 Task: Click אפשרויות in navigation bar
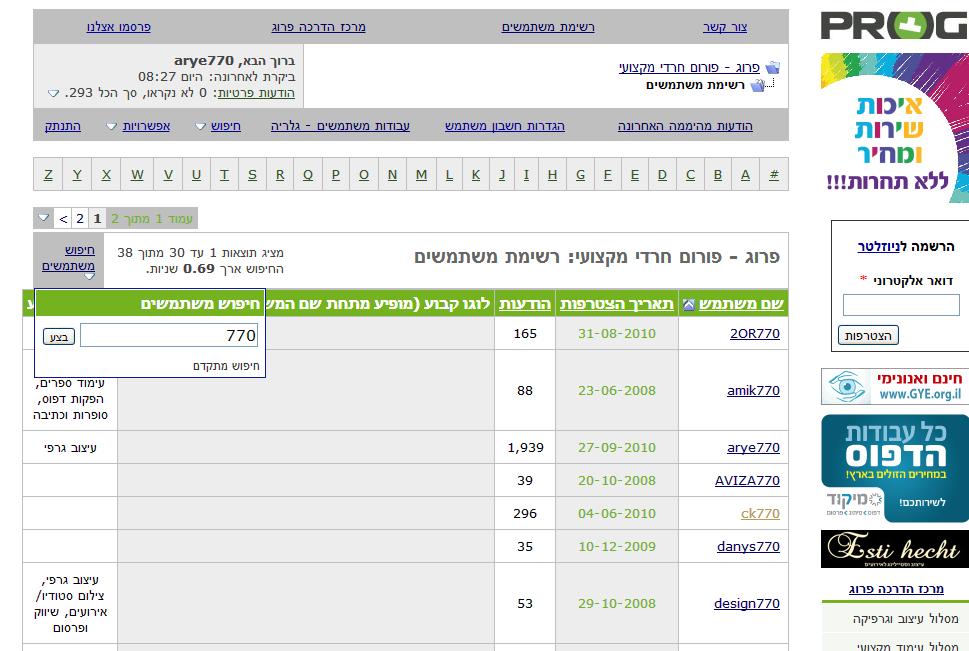[x=146, y=126]
